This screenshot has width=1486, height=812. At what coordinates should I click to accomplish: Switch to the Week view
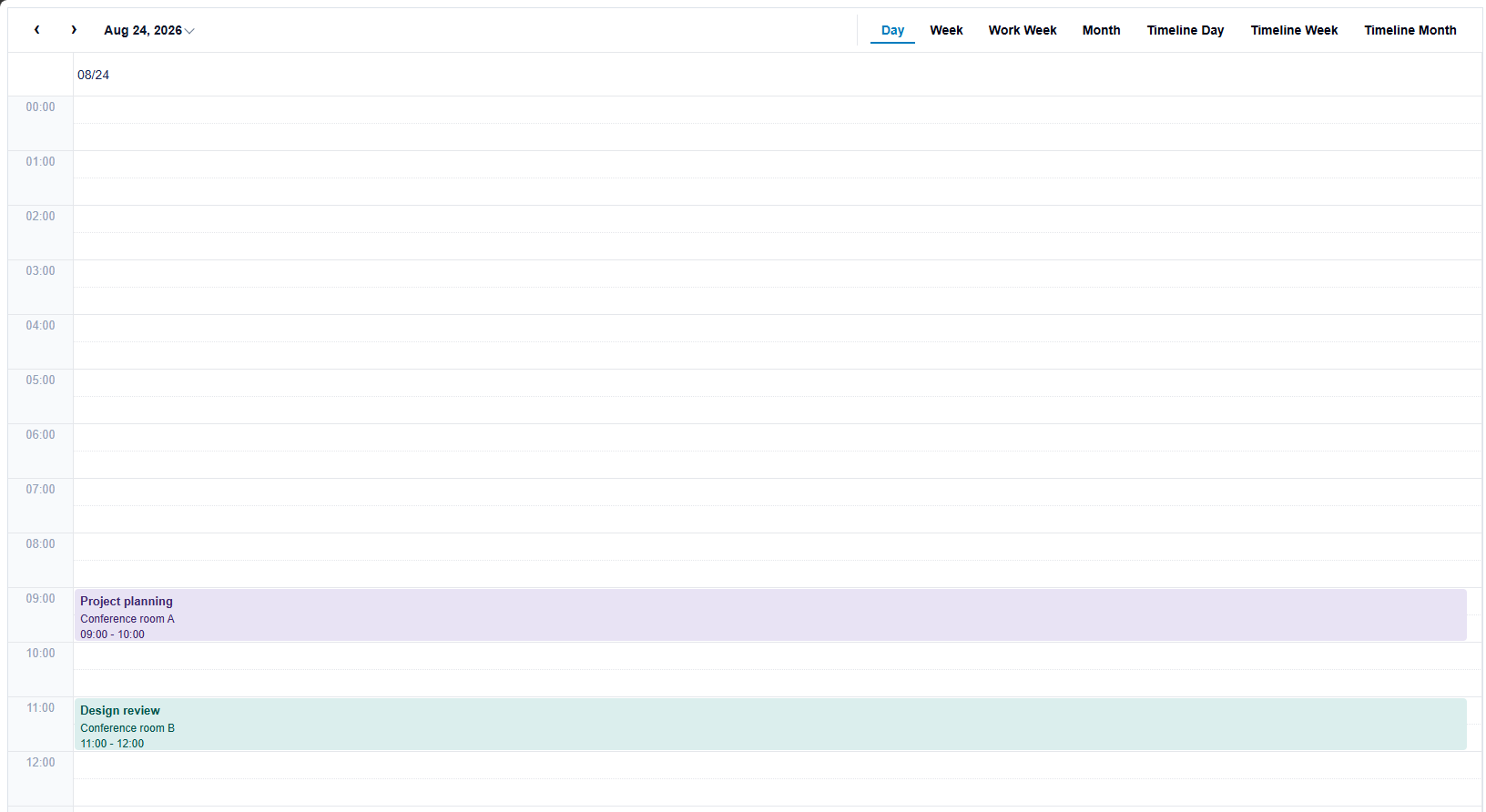click(x=946, y=30)
